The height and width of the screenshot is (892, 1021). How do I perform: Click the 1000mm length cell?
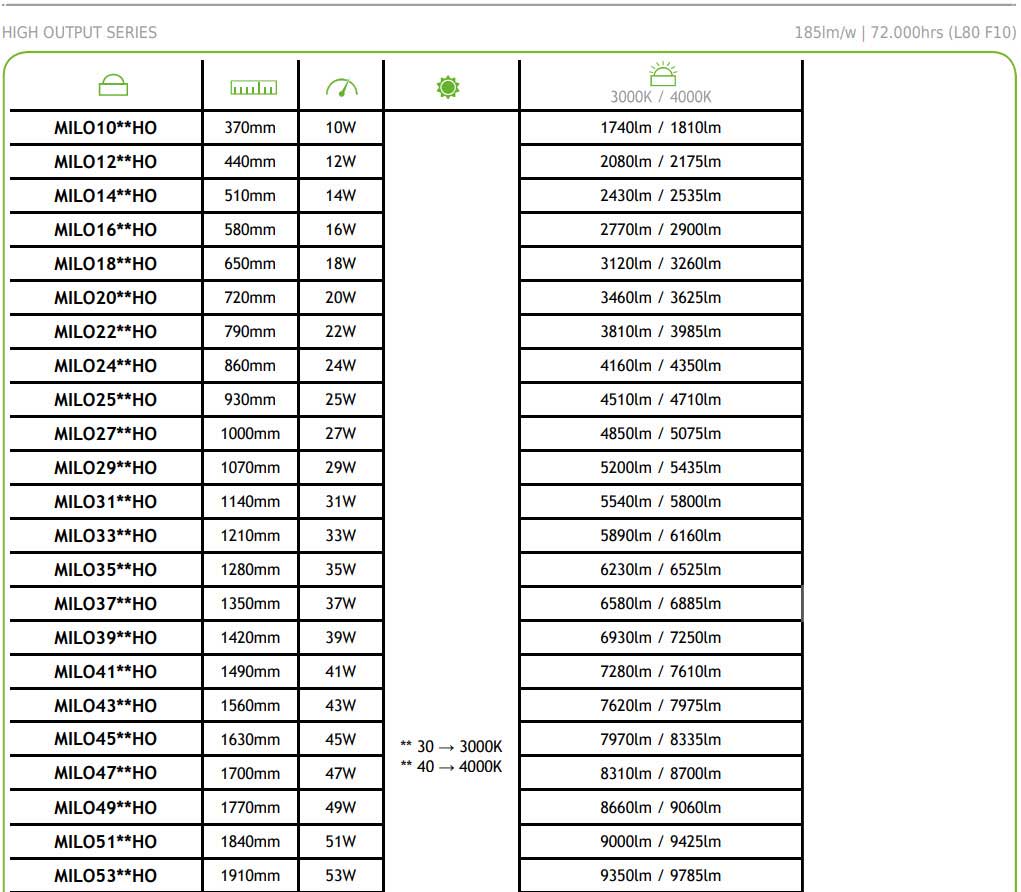(x=250, y=434)
